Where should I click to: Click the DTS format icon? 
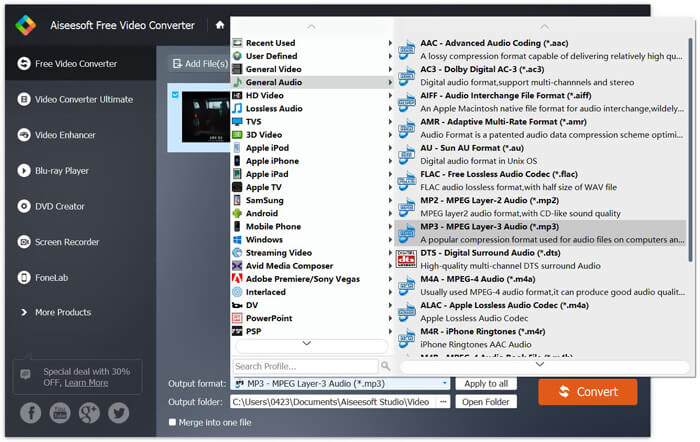(x=407, y=259)
